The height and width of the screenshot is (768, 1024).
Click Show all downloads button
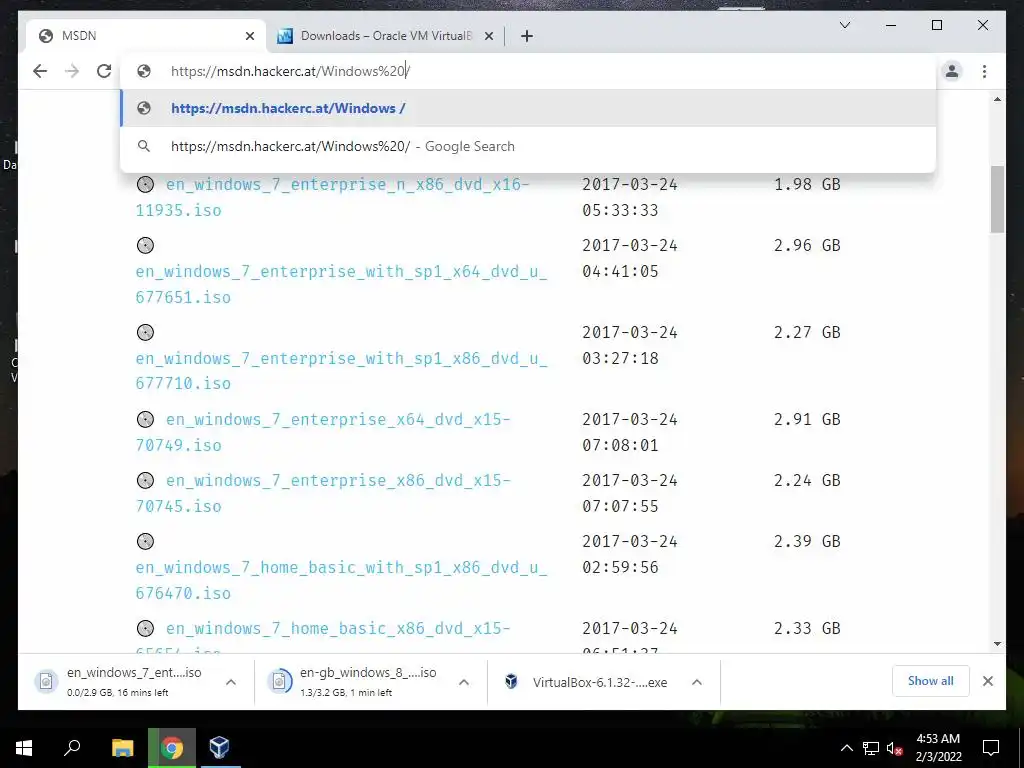click(x=931, y=681)
